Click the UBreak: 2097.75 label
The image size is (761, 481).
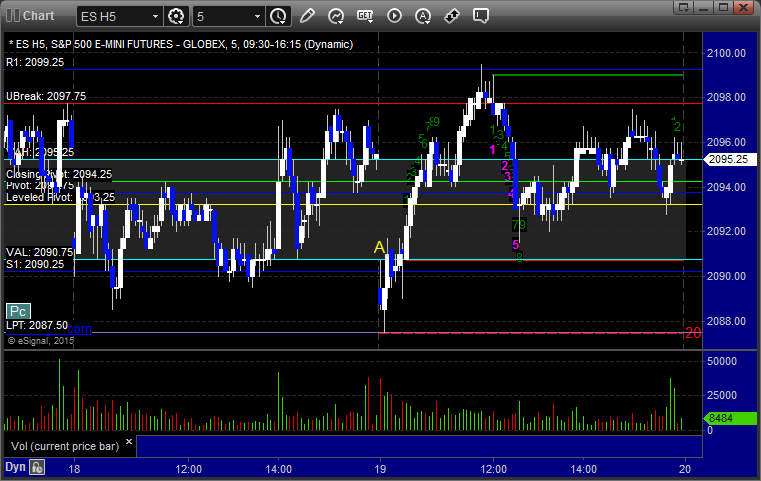(46, 96)
